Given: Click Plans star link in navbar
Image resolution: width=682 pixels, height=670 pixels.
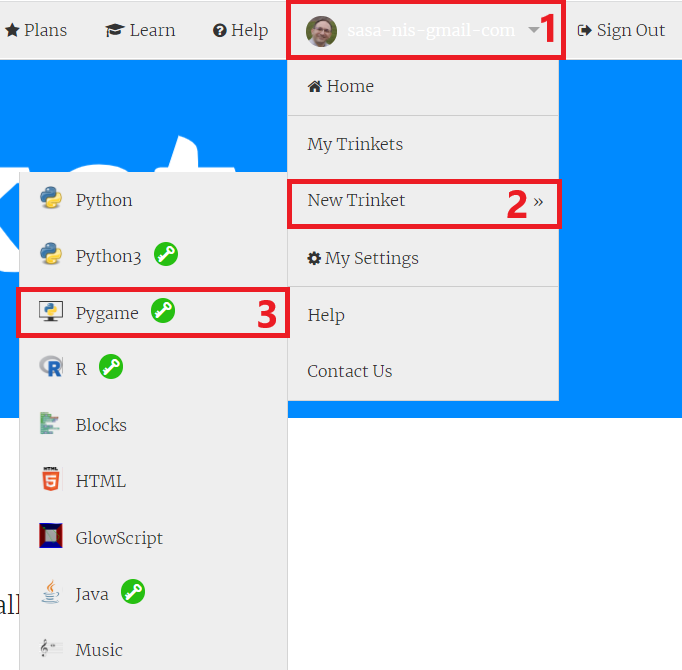Looking at the screenshot, I should (36, 30).
